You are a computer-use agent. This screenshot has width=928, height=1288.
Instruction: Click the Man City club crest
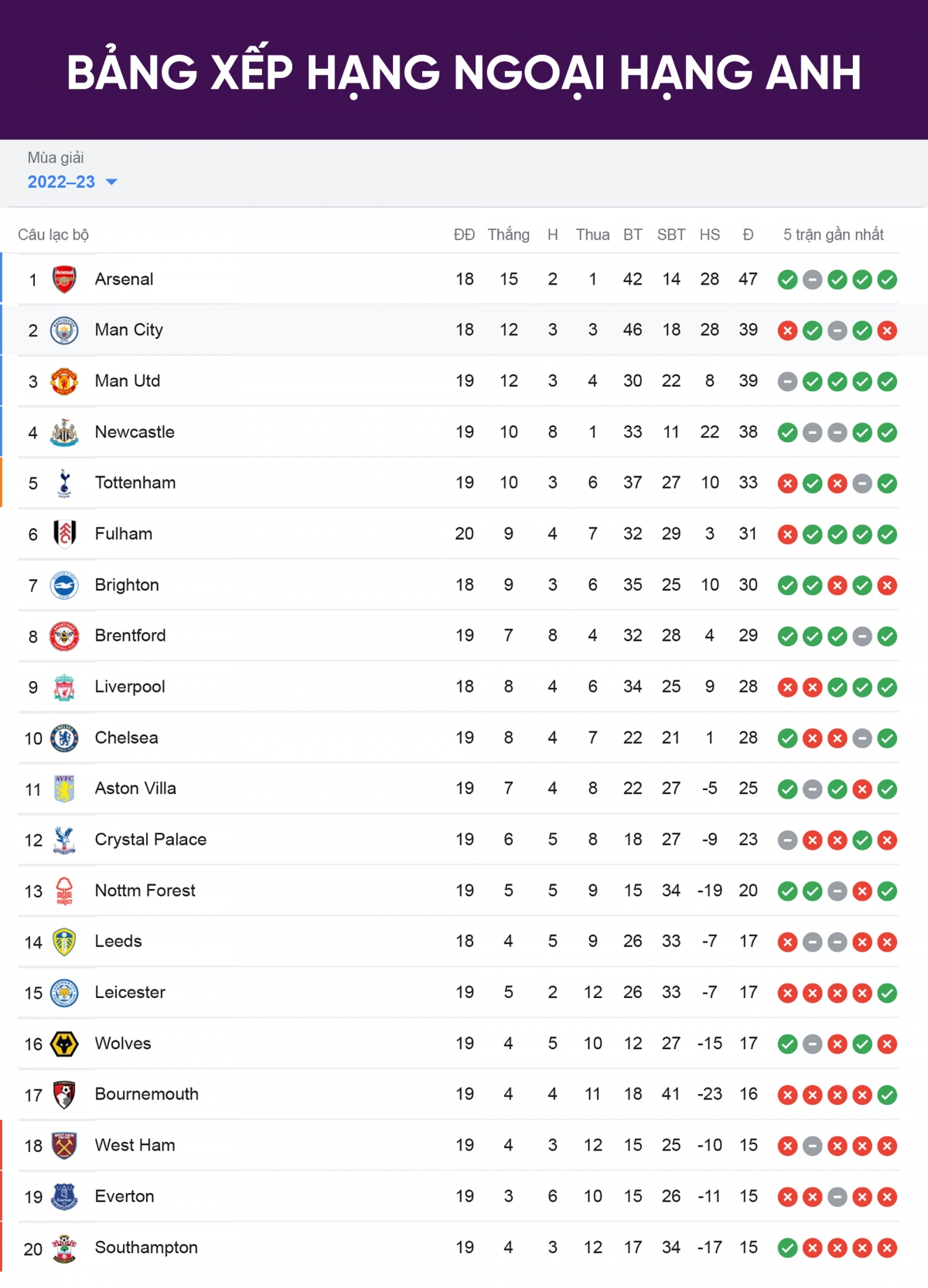point(64,330)
